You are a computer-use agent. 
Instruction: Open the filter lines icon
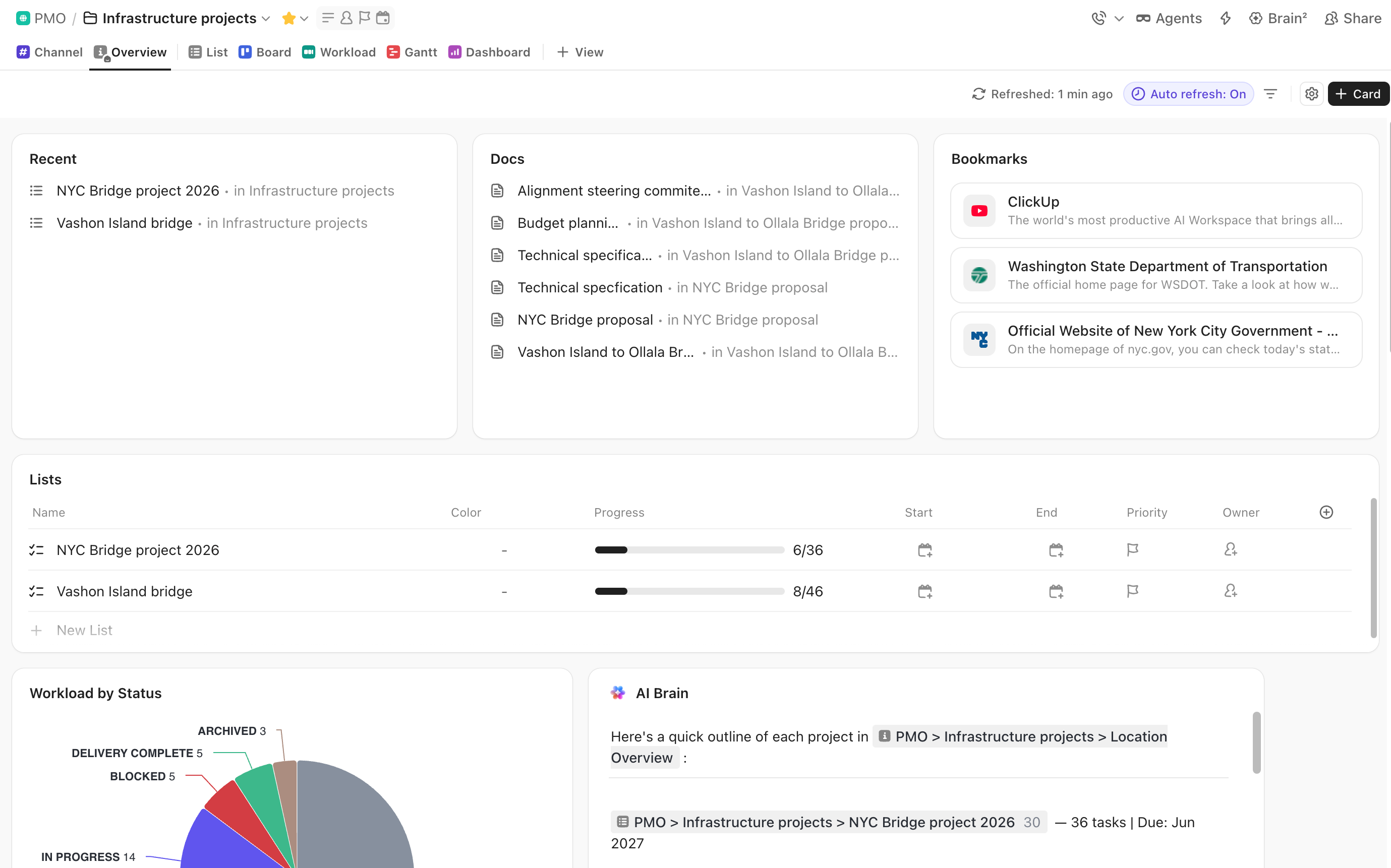click(1270, 94)
